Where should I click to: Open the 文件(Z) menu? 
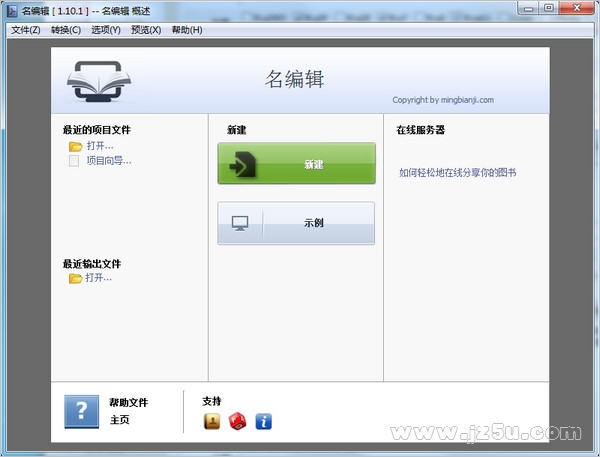(26, 30)
